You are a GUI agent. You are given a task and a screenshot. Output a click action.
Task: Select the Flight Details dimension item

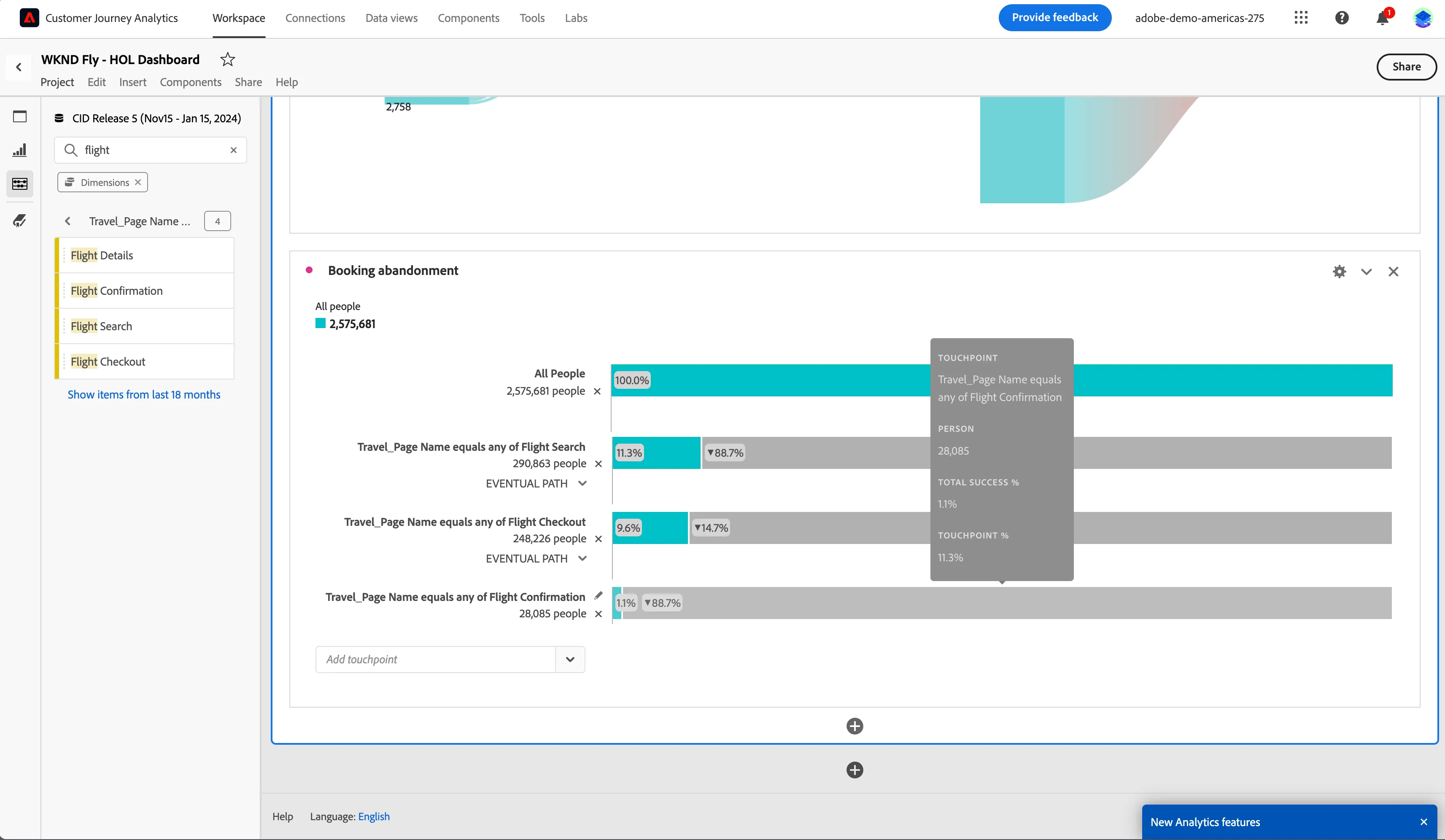(145, 255)
